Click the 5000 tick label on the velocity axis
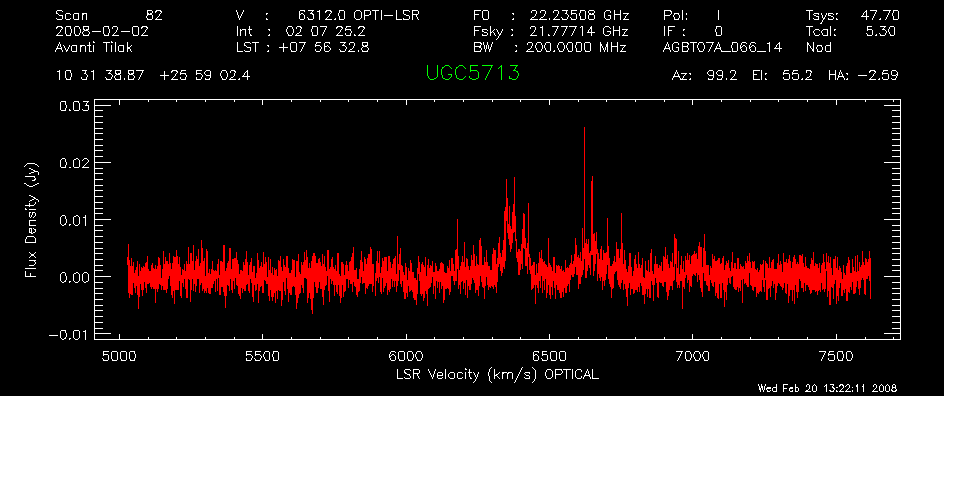The width and height of the screenshot is (962, 494). [x=119, y=356]
